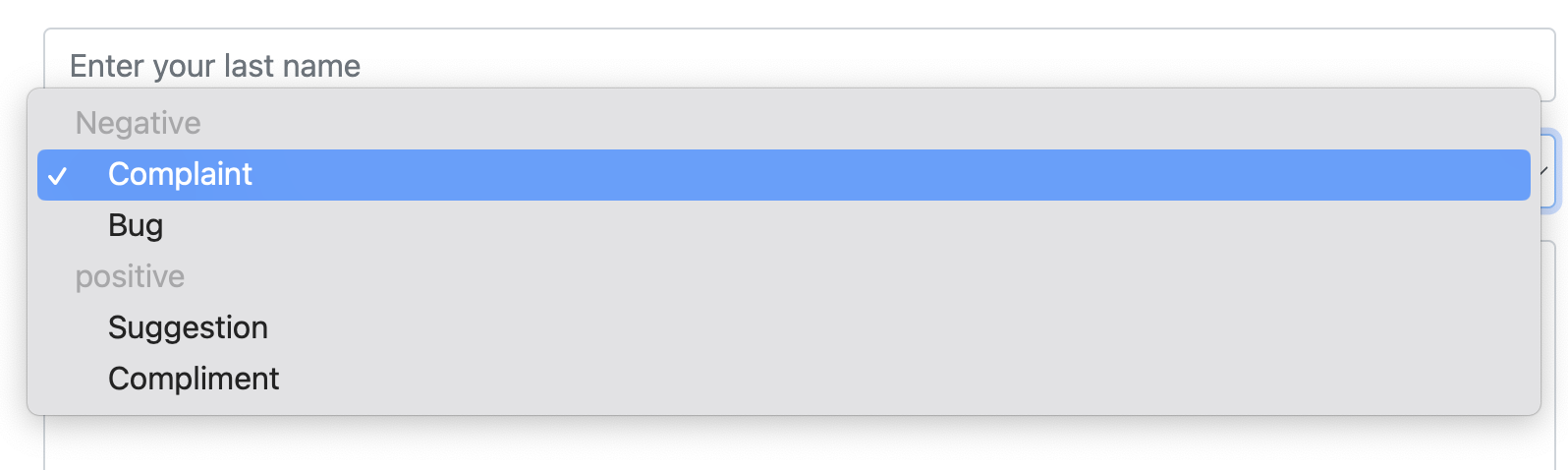Viewport: 1568px width, 470px height.
Task: Click the text area's left border below the list
Action: 45,442
